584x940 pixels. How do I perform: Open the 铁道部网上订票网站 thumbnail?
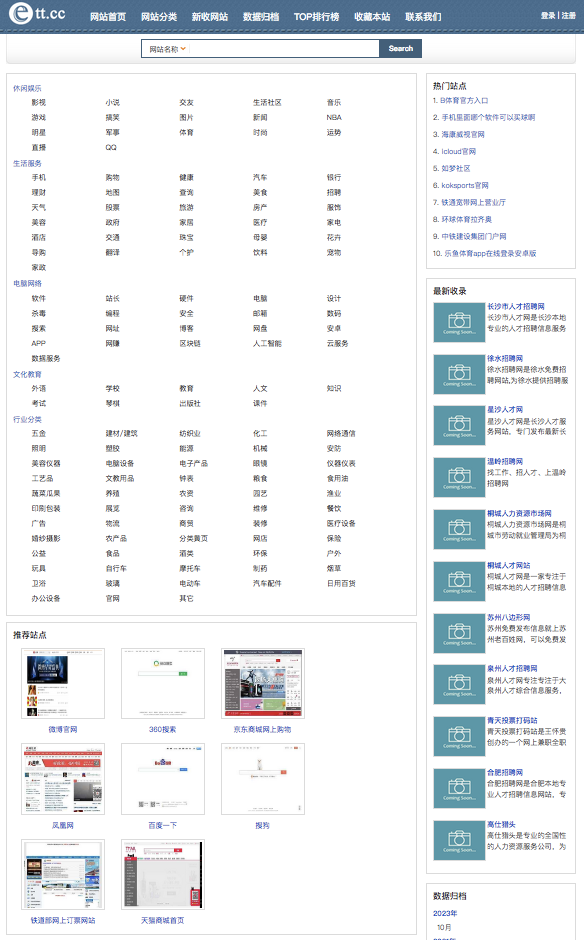tap(63, 875)
